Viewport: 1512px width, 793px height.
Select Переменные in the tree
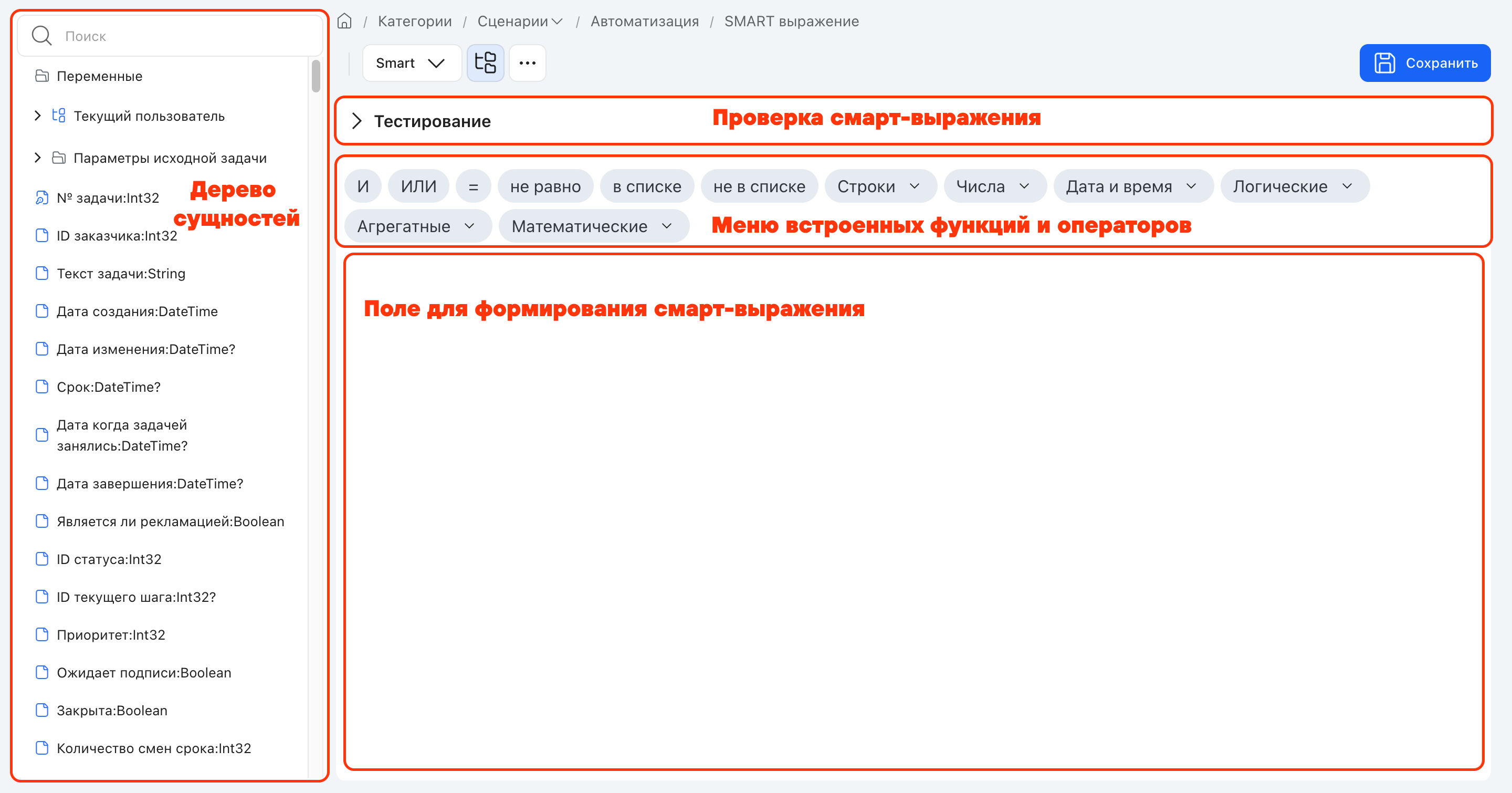pyautogui.click(x=99, y=76)
